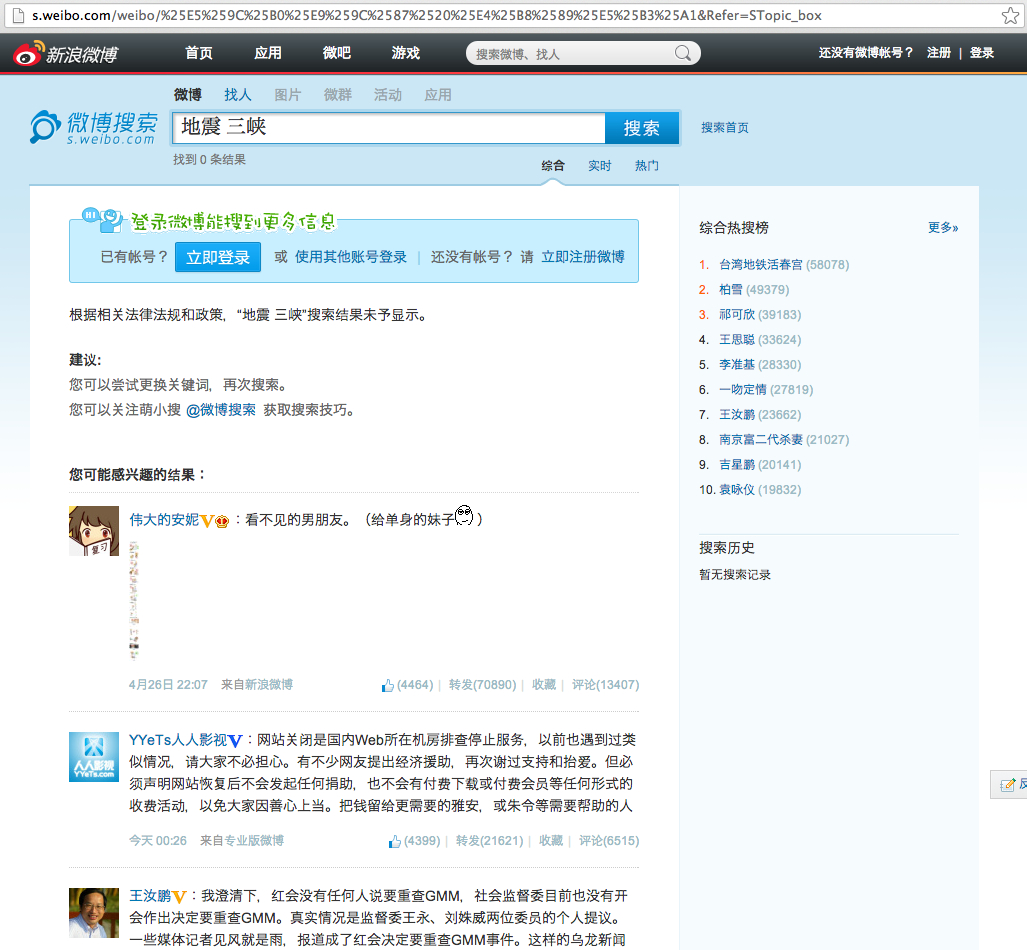
Task: Switch results to 综合 tab
Action: [553, 166]
